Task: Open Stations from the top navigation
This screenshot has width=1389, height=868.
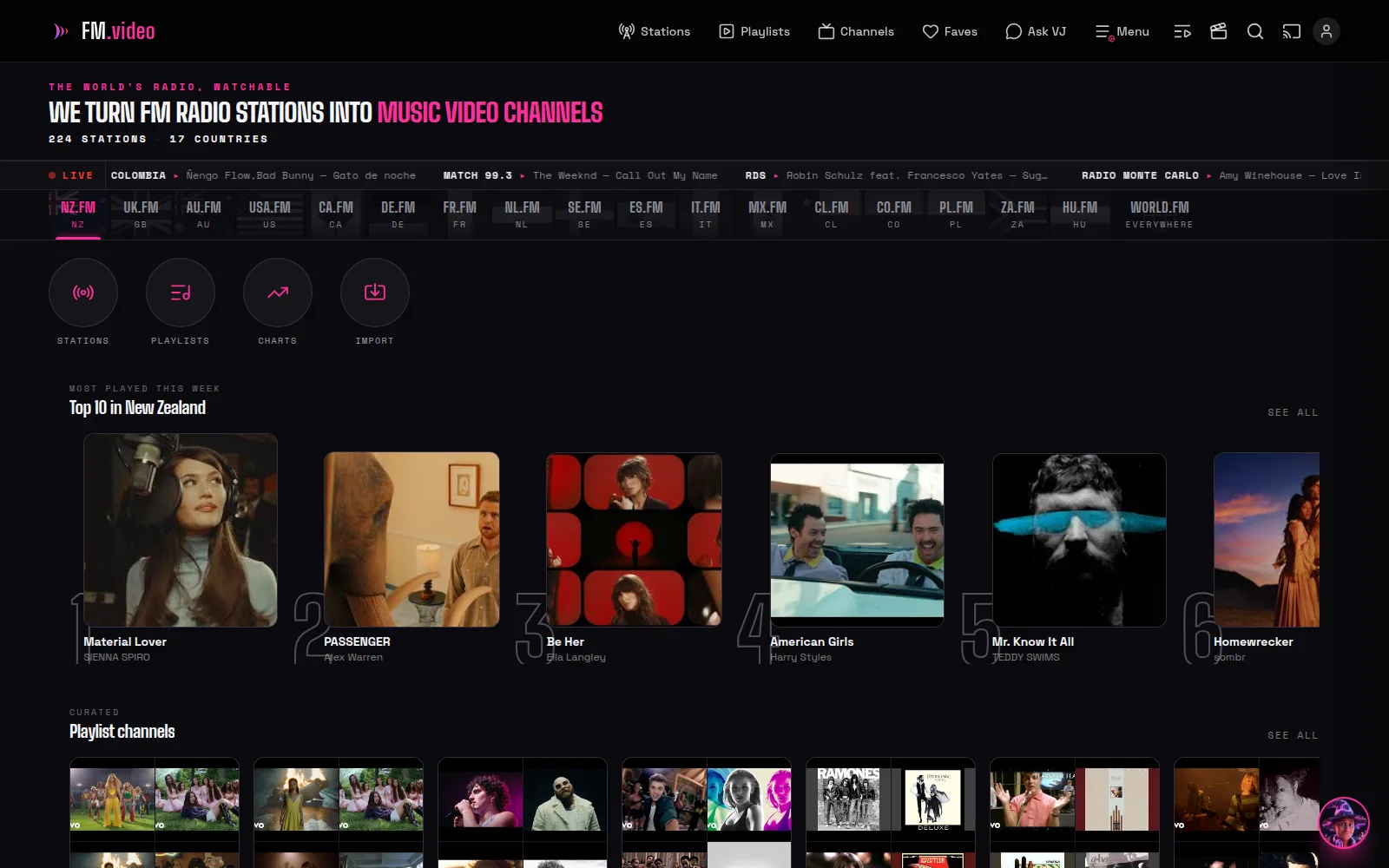Action: 654,31
